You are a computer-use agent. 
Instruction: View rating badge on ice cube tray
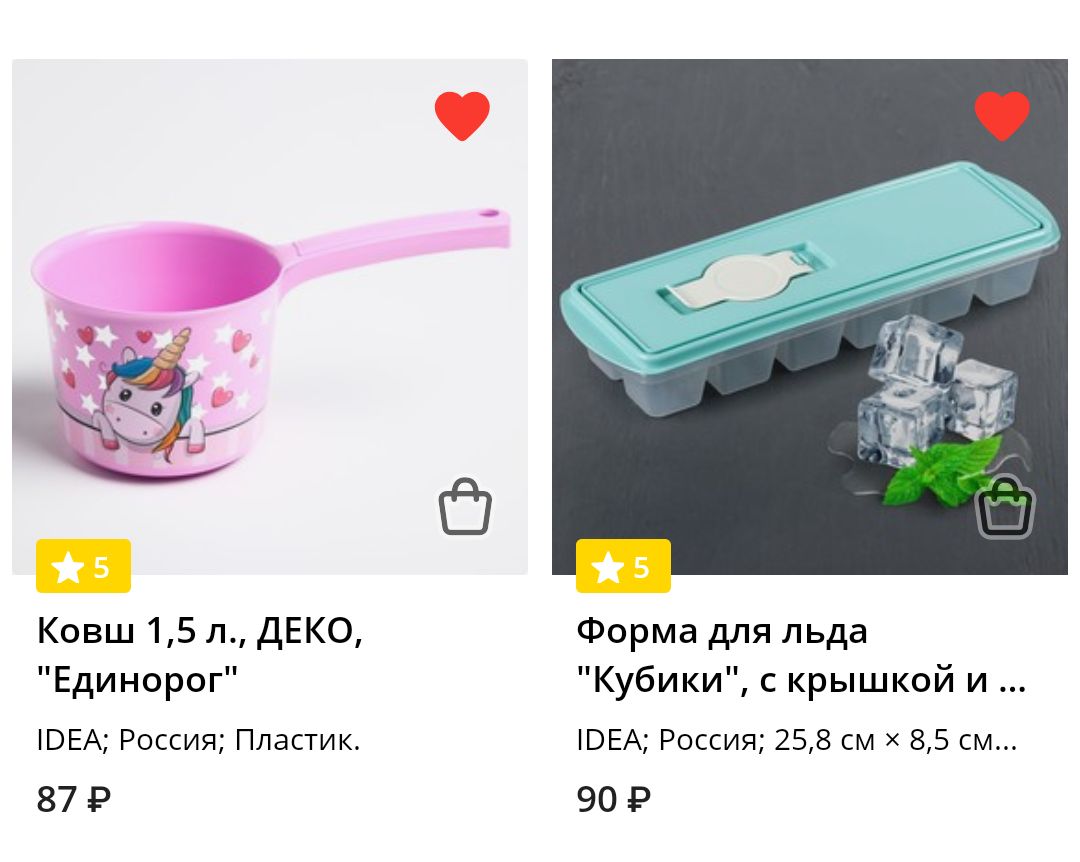[623, 566]
